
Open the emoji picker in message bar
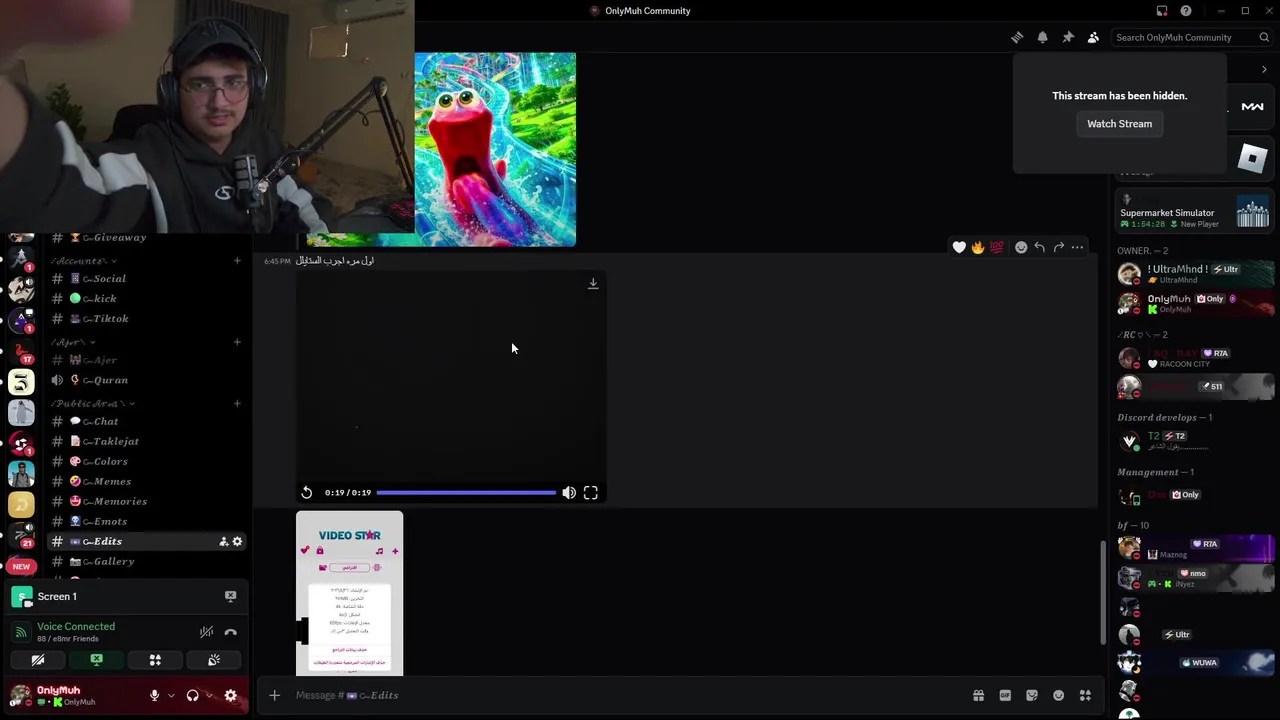click(x=1059, y=695)
